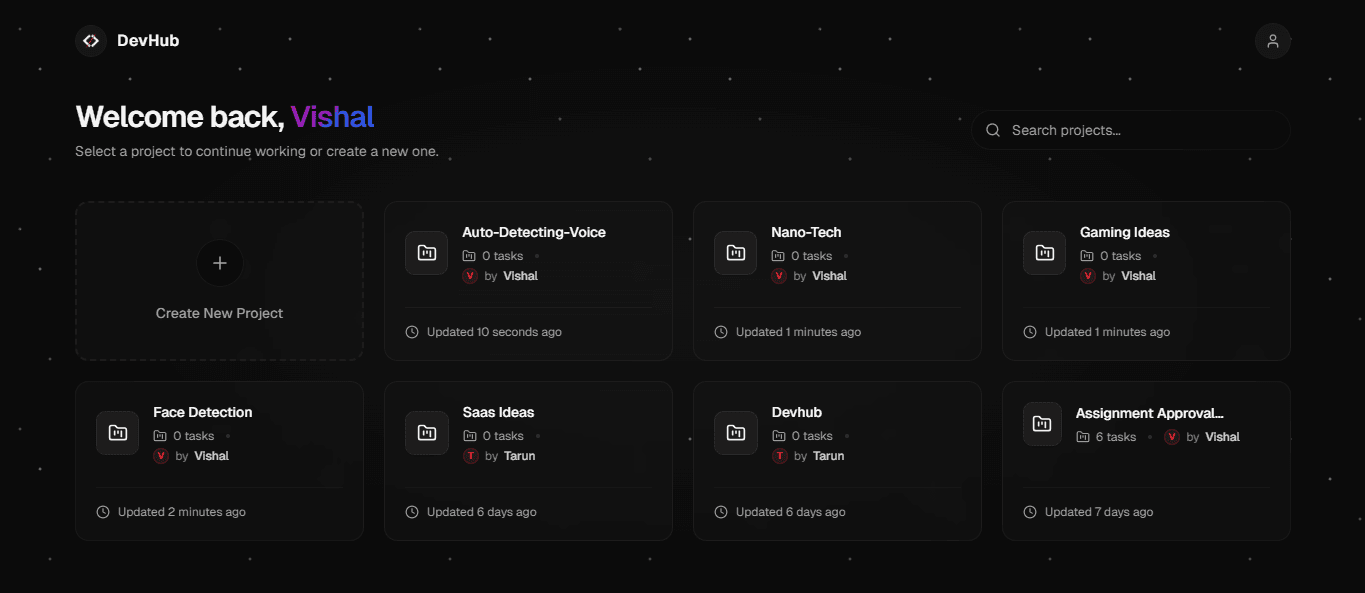Click the folder icon on Auto-Detecting-Voice card
Viewport: 1365px width, 593px height.
coord(426,253)
